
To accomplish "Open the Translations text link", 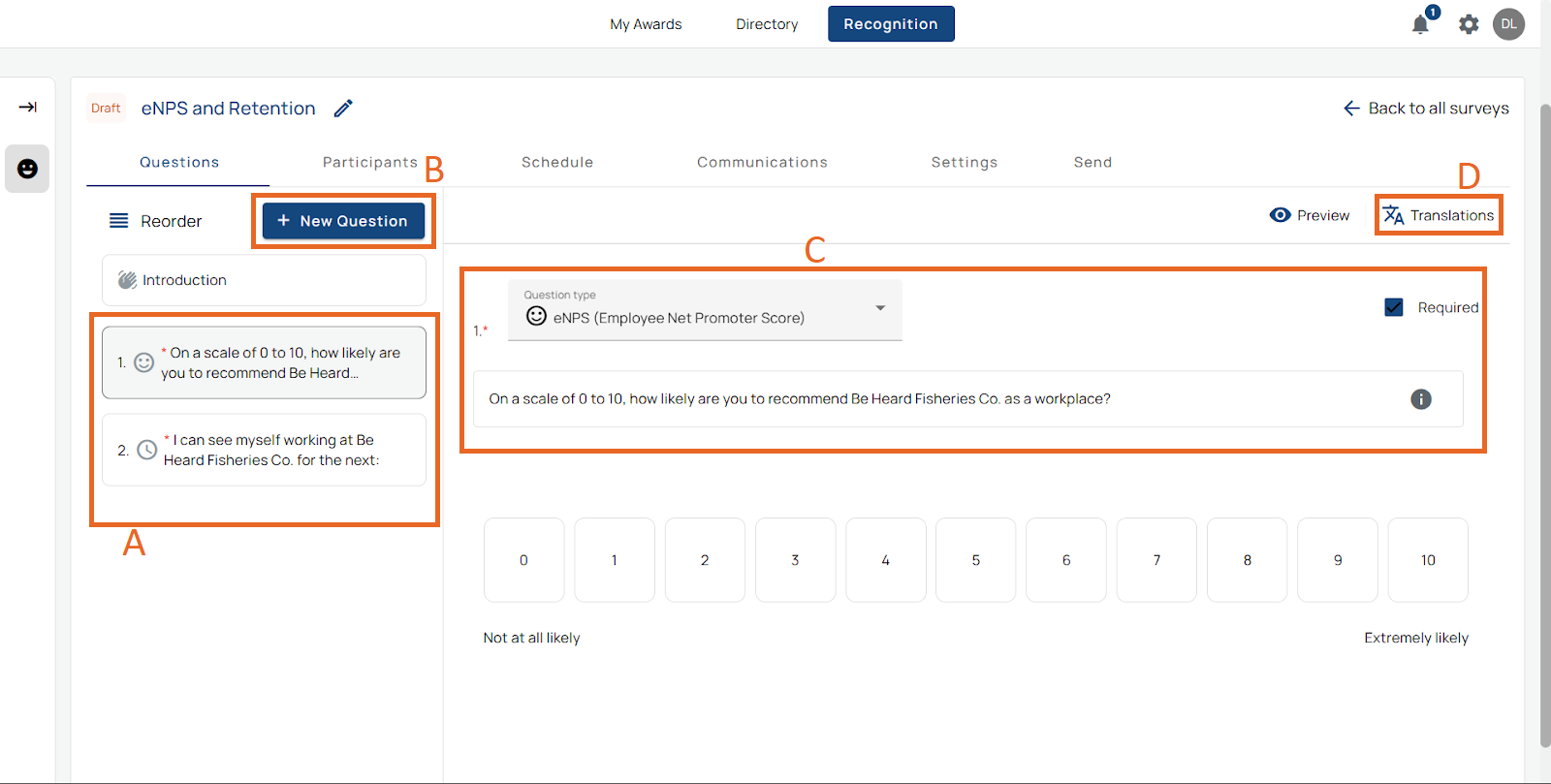I will tap(1452, 215).
